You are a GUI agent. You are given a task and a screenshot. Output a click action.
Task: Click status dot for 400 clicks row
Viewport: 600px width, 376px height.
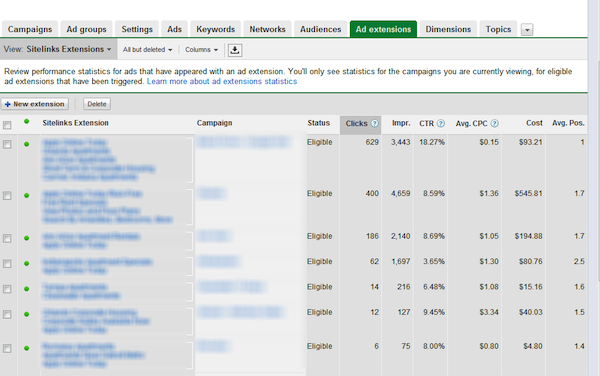[26, 195]
